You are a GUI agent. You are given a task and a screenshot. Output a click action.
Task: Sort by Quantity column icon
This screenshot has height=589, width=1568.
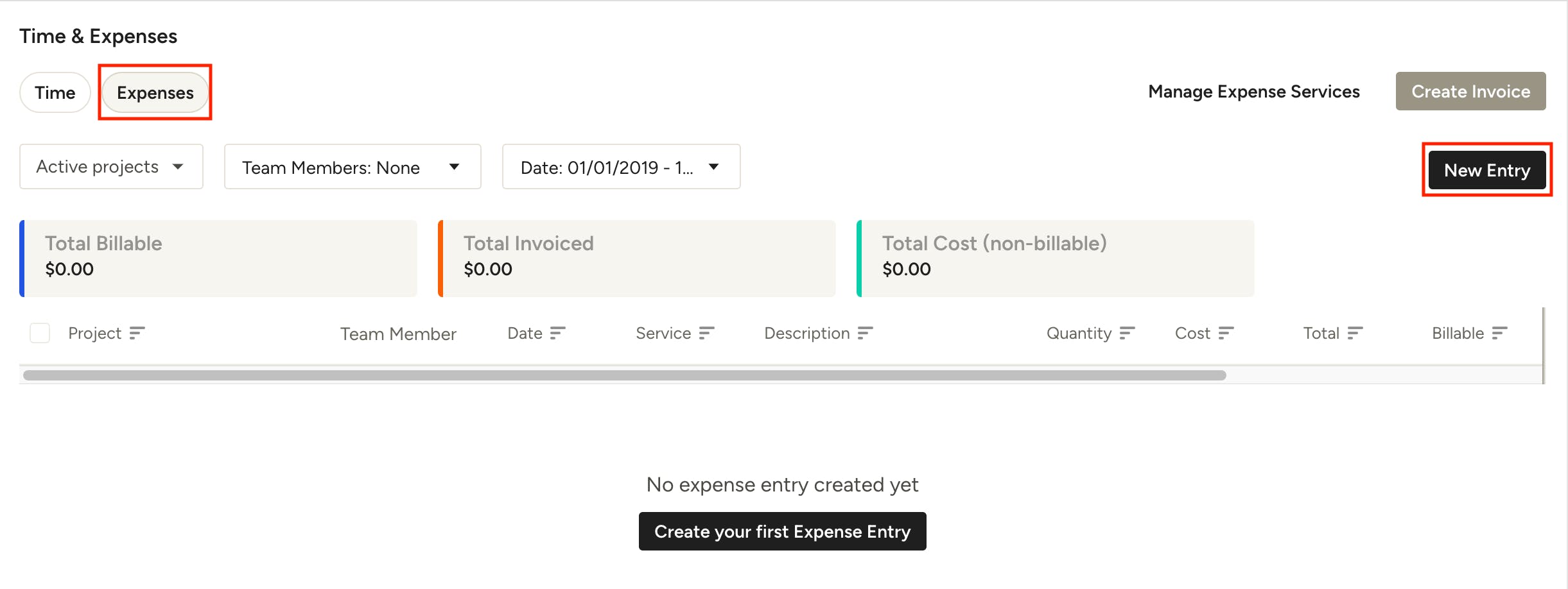click(x=1127, y=333)
